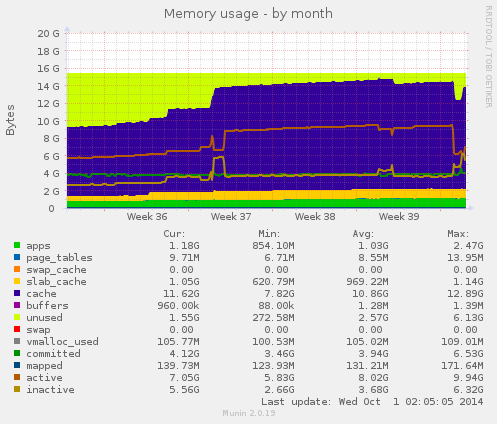This screenshot has width=497, height=424.
Task: Click slab_cache avg value 969.22M
Action: (x=367, y=282)
